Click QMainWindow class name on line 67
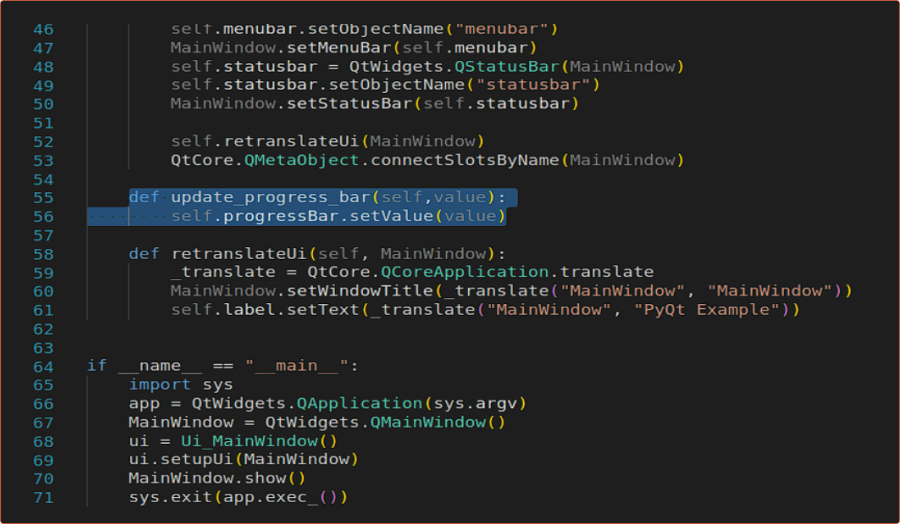The width and height of the screenshot is (900, 524). coord(430,422)
